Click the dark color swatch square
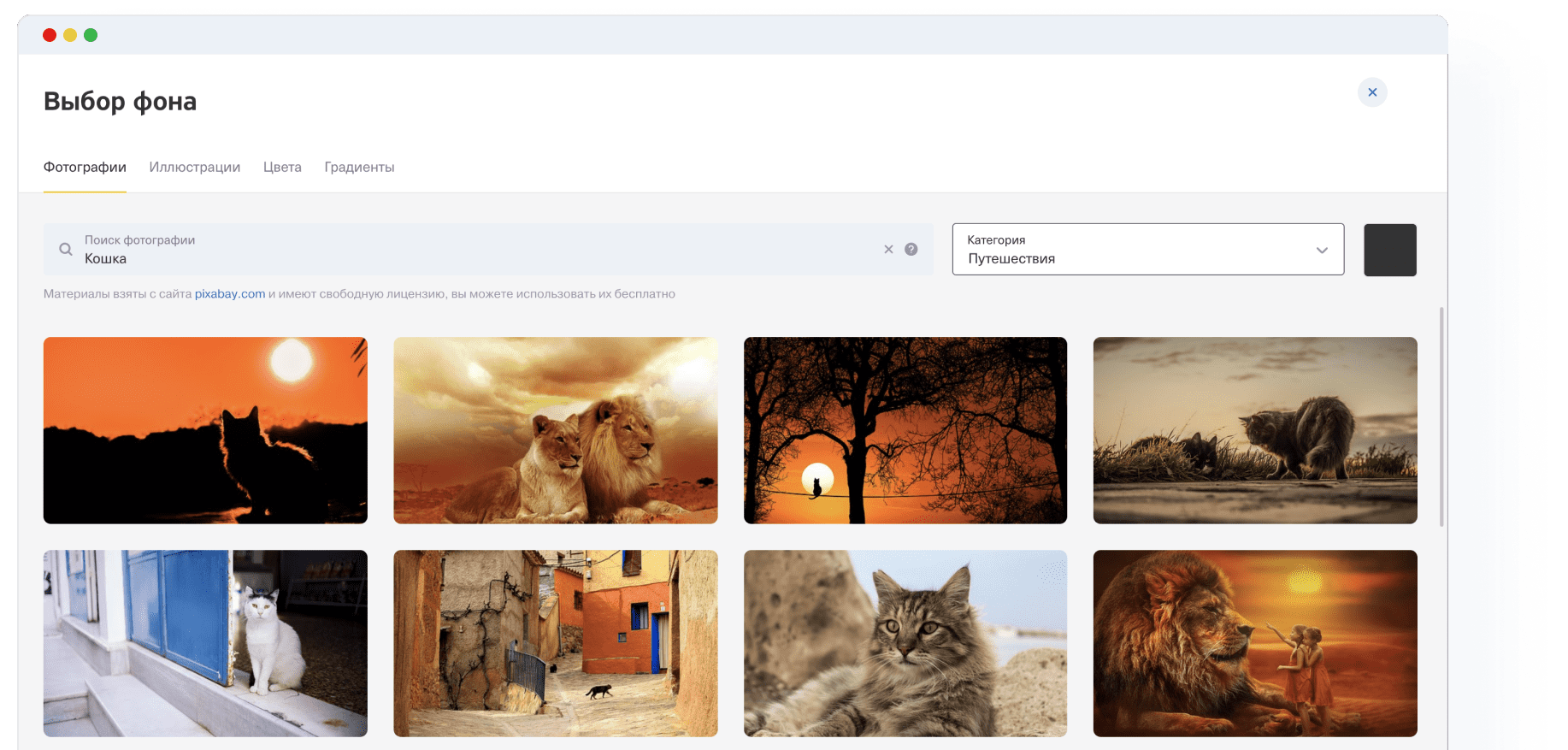This screenshot has height=750, width=1568. pos(1390,250)
